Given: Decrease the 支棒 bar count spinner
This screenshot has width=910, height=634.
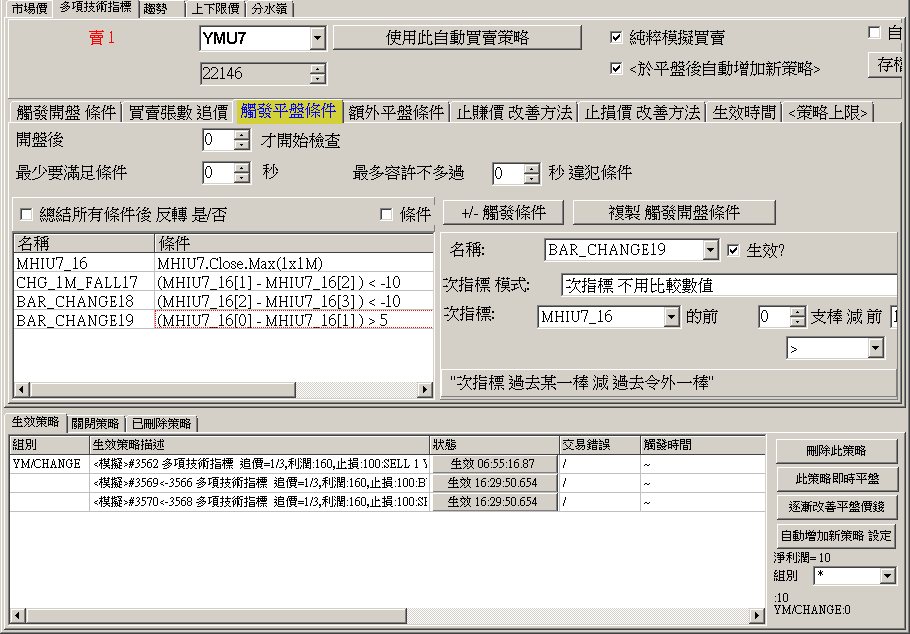Looking at the screenshot, I should tap(797, 322).
